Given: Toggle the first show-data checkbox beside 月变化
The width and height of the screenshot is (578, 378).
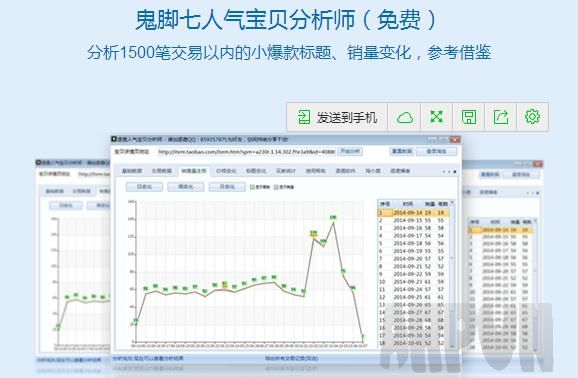Looking at the screenshot, I should pos(253,187).
